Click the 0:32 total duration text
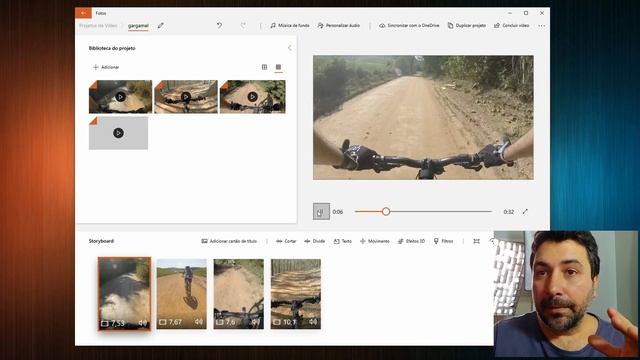 tap(508, 212)
